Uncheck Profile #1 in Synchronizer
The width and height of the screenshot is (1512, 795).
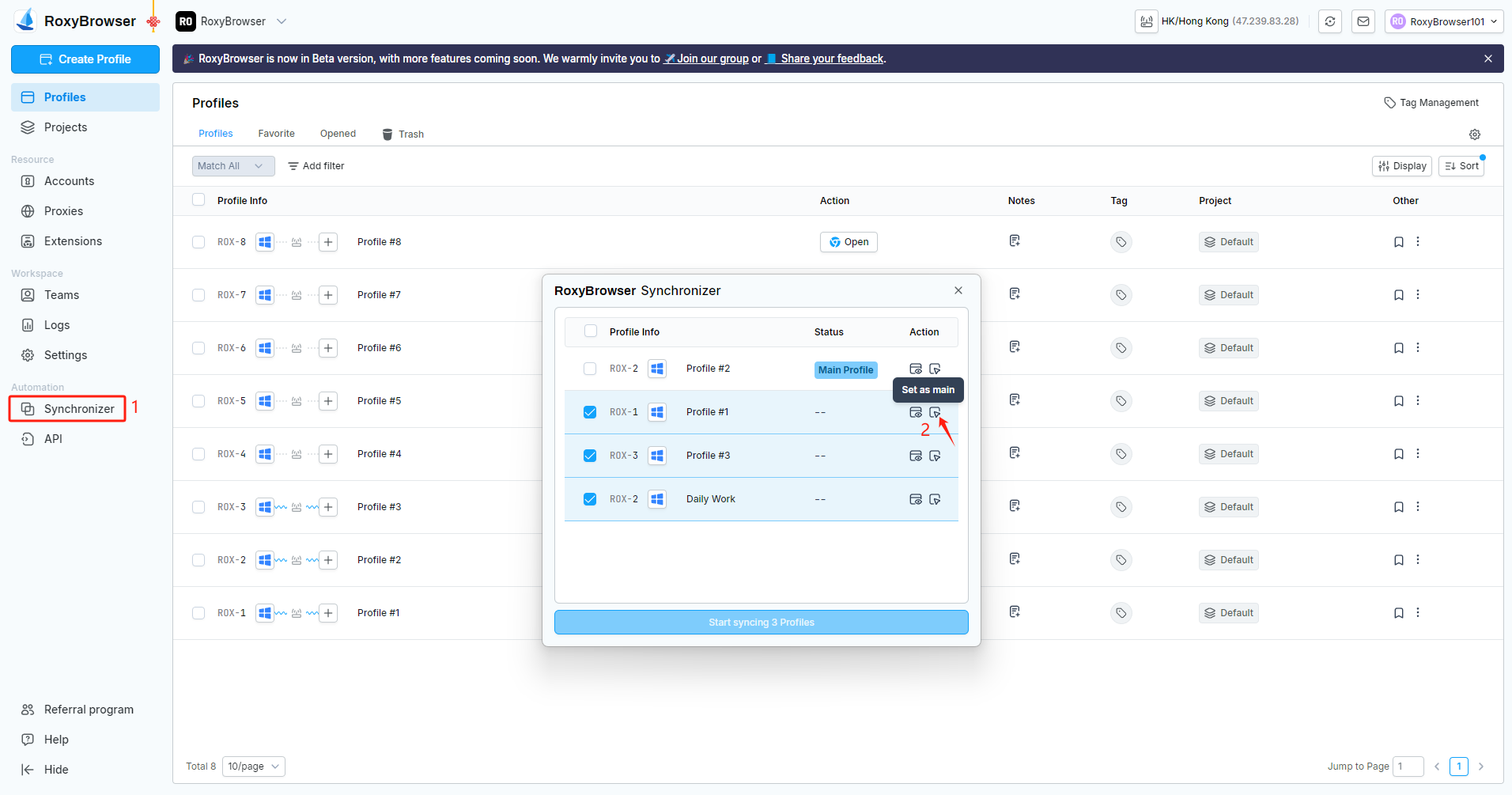tap(590, 412)
